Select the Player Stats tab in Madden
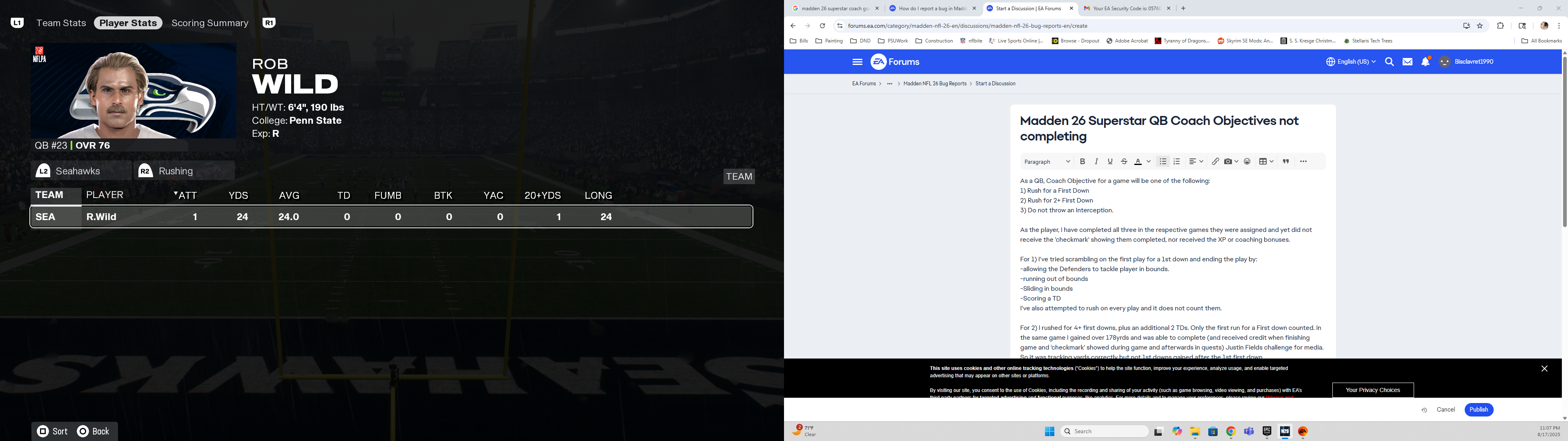Image resolution: width=1568 pixels, height=441 pixels. click(129, 22)
